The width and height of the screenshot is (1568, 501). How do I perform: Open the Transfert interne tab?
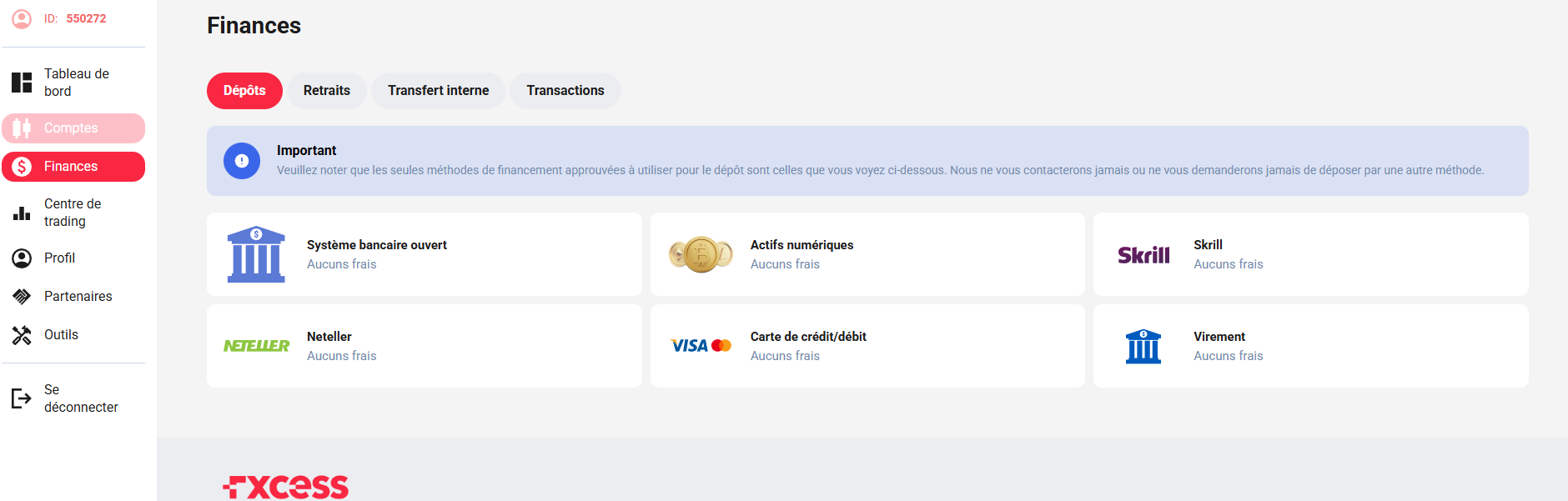[x=438, y=91]
